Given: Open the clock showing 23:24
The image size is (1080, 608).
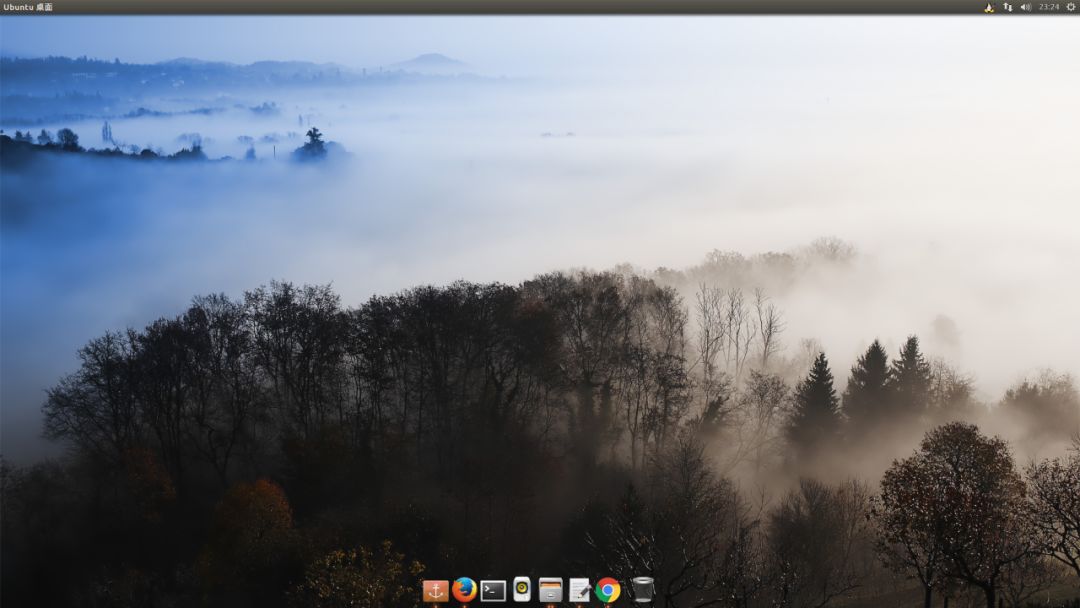Looking at the screenshot, I should pos(1049,7).
